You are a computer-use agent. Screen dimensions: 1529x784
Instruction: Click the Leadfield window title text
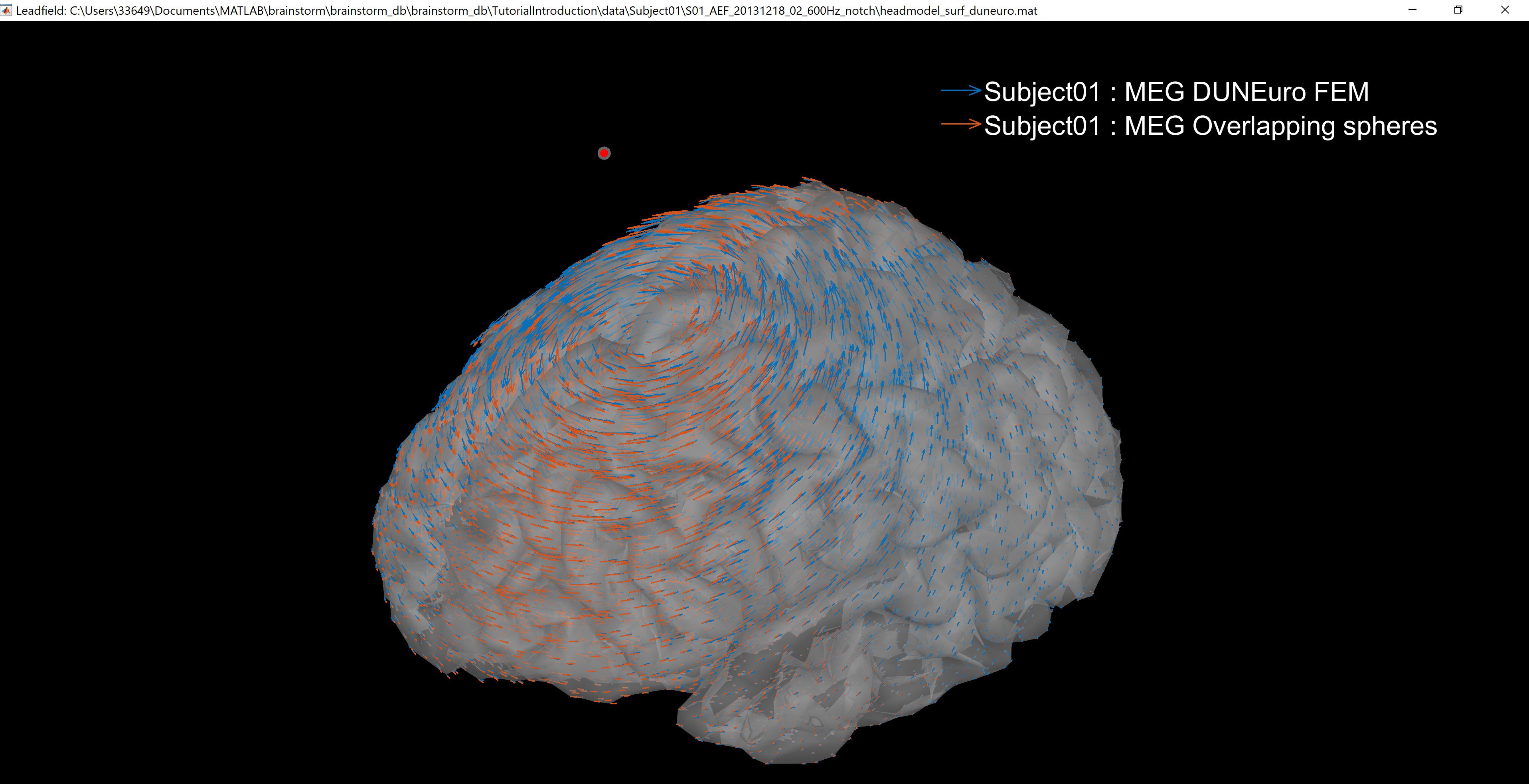pyautogui.click(x=40, y=11)
